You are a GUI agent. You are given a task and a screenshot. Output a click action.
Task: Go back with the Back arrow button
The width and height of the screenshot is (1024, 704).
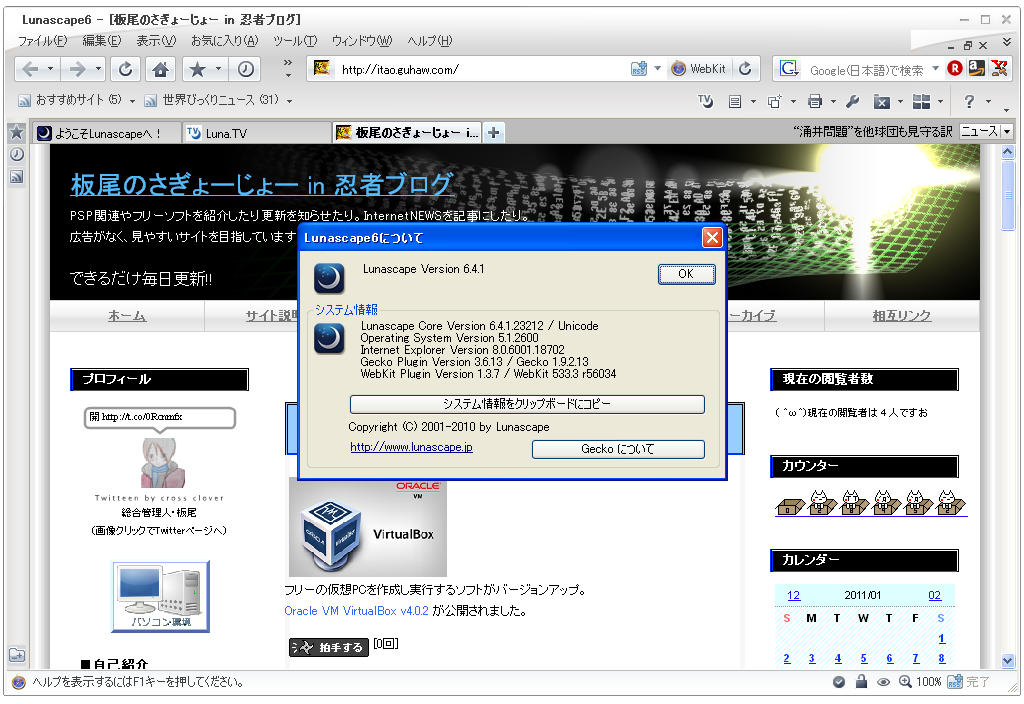(29, 69)
